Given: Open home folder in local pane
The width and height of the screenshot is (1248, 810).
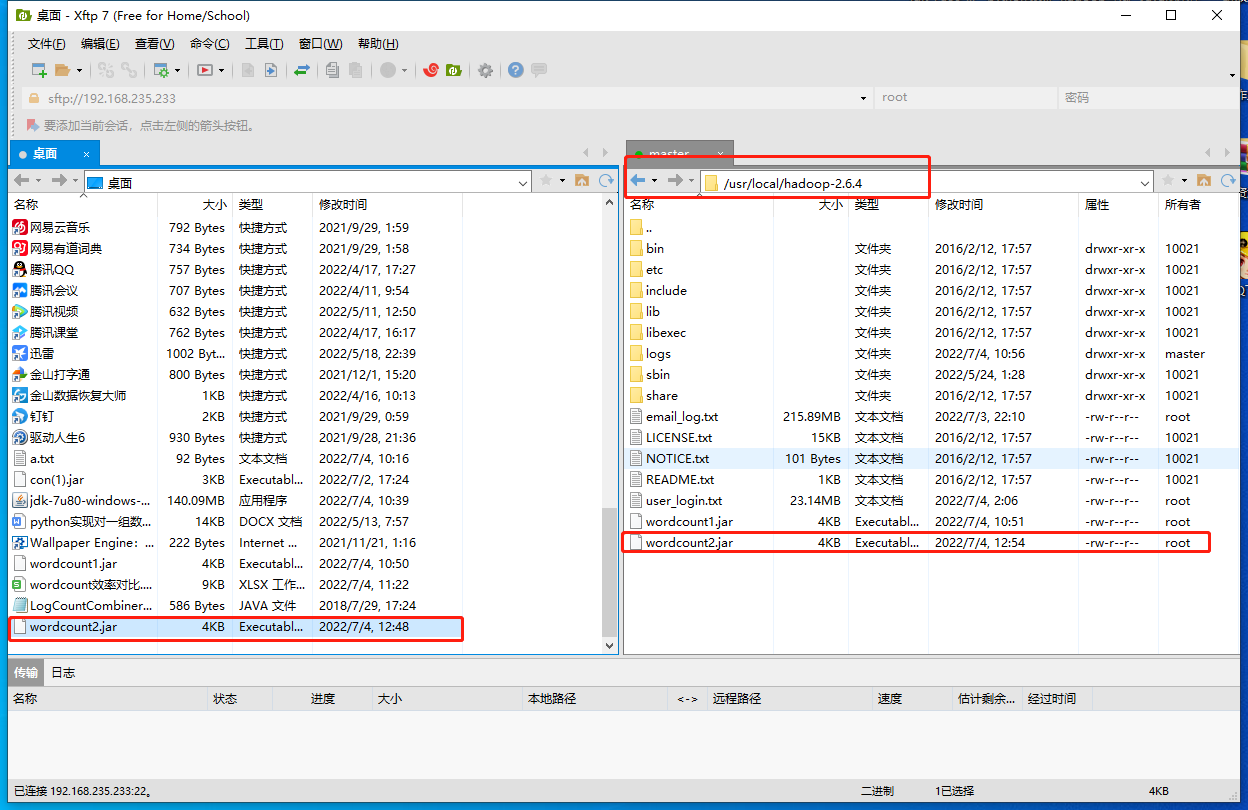Looking at the screenshot, I should [x=583, y=180].
